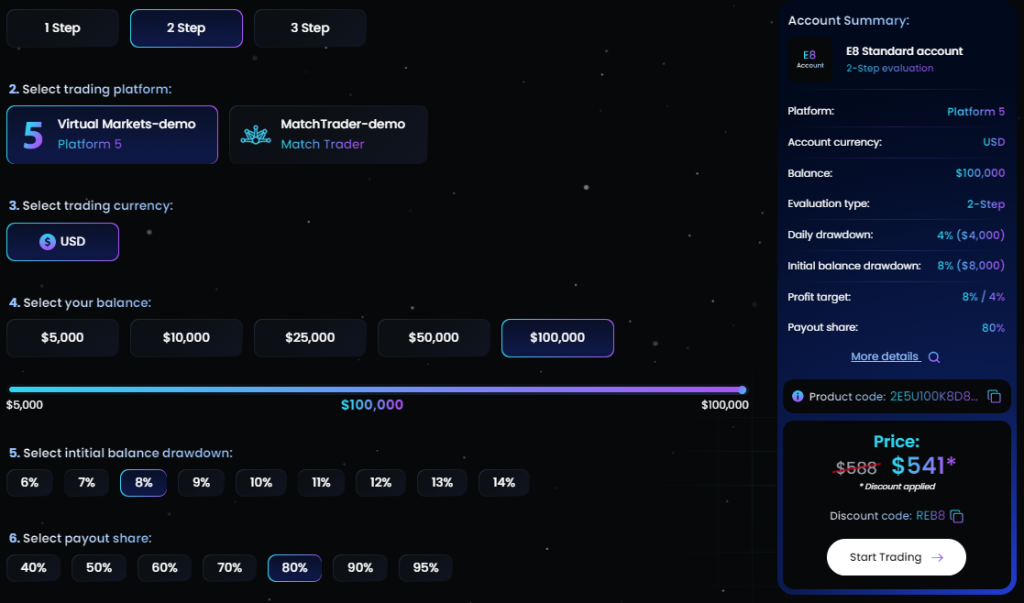Image resolution: width=1024 pixels, height=603 pixels.
Task: Select the $25,000 balance option
Action: click(310, 338)
